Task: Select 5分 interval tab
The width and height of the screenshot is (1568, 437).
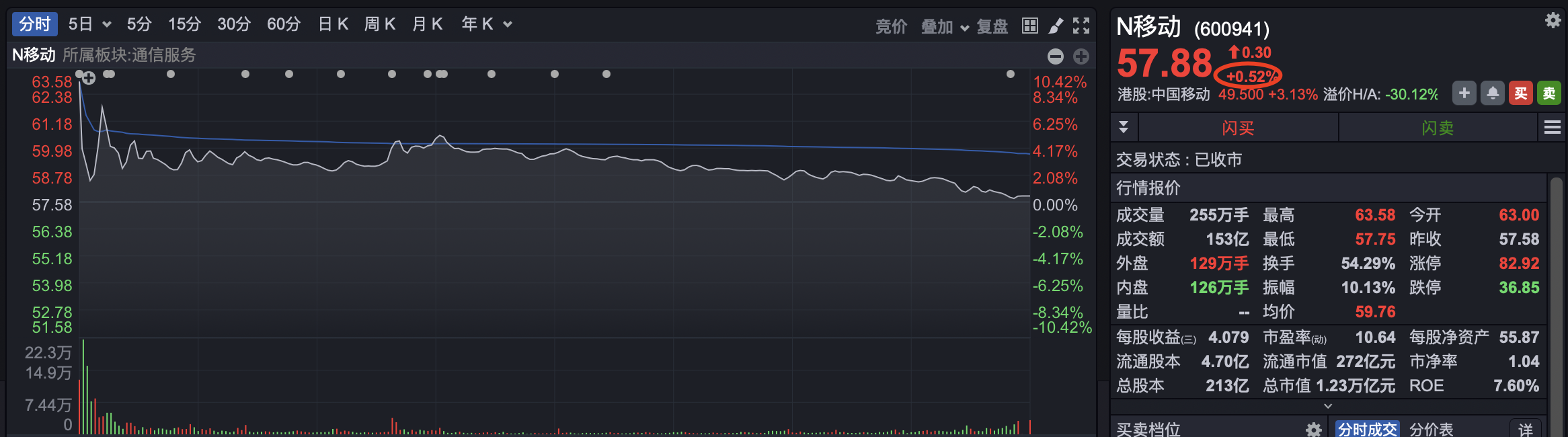Action: point(139,24)
